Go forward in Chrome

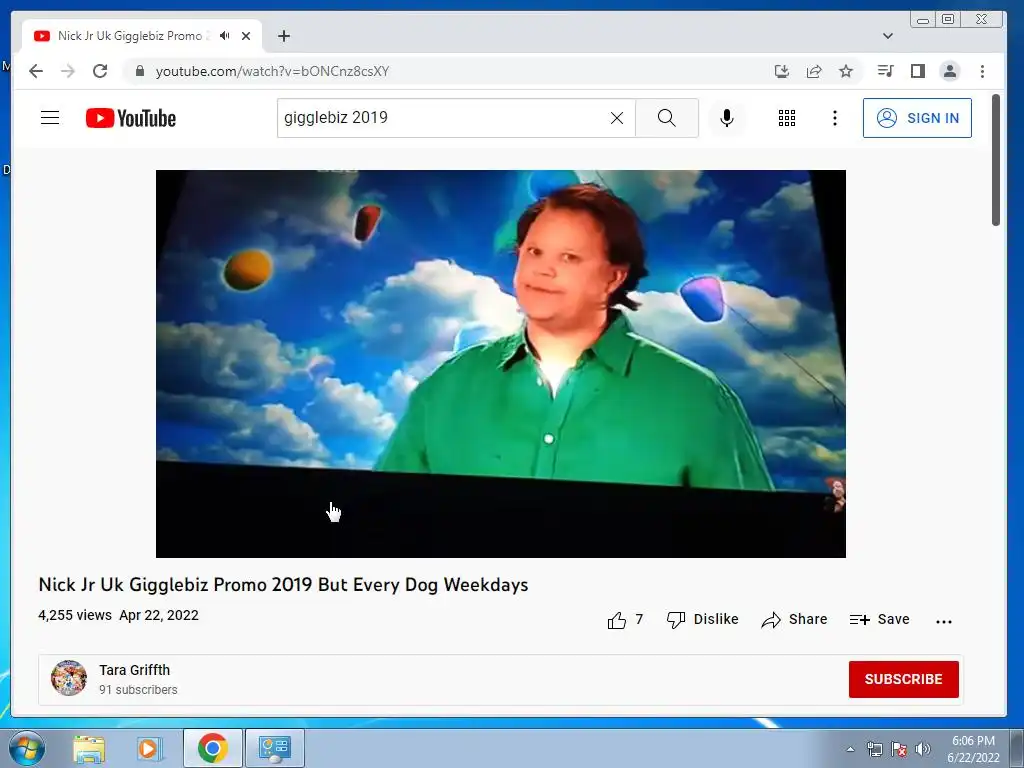point(68,71)
